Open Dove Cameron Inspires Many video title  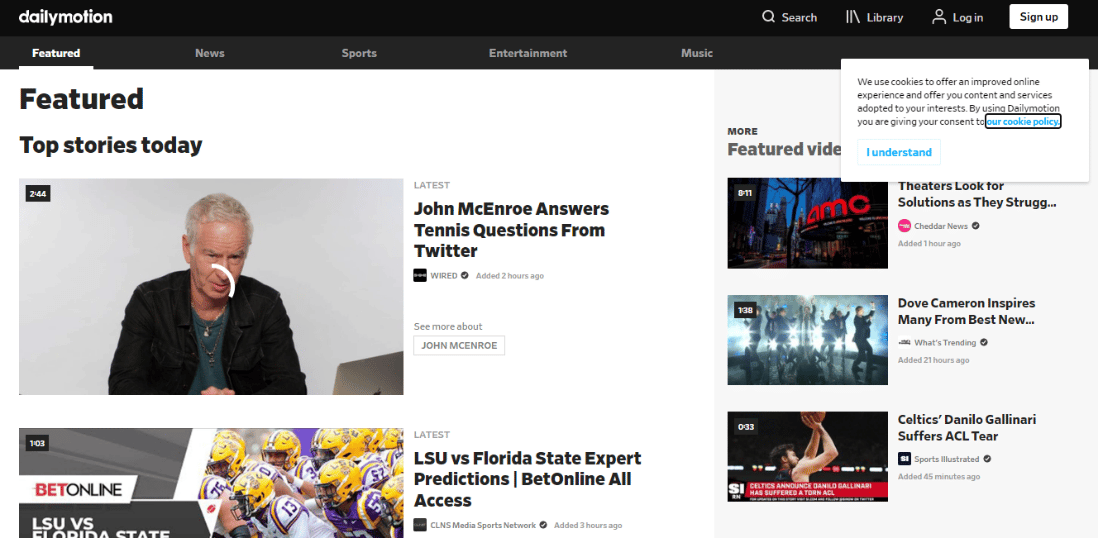tap(966, 311)
